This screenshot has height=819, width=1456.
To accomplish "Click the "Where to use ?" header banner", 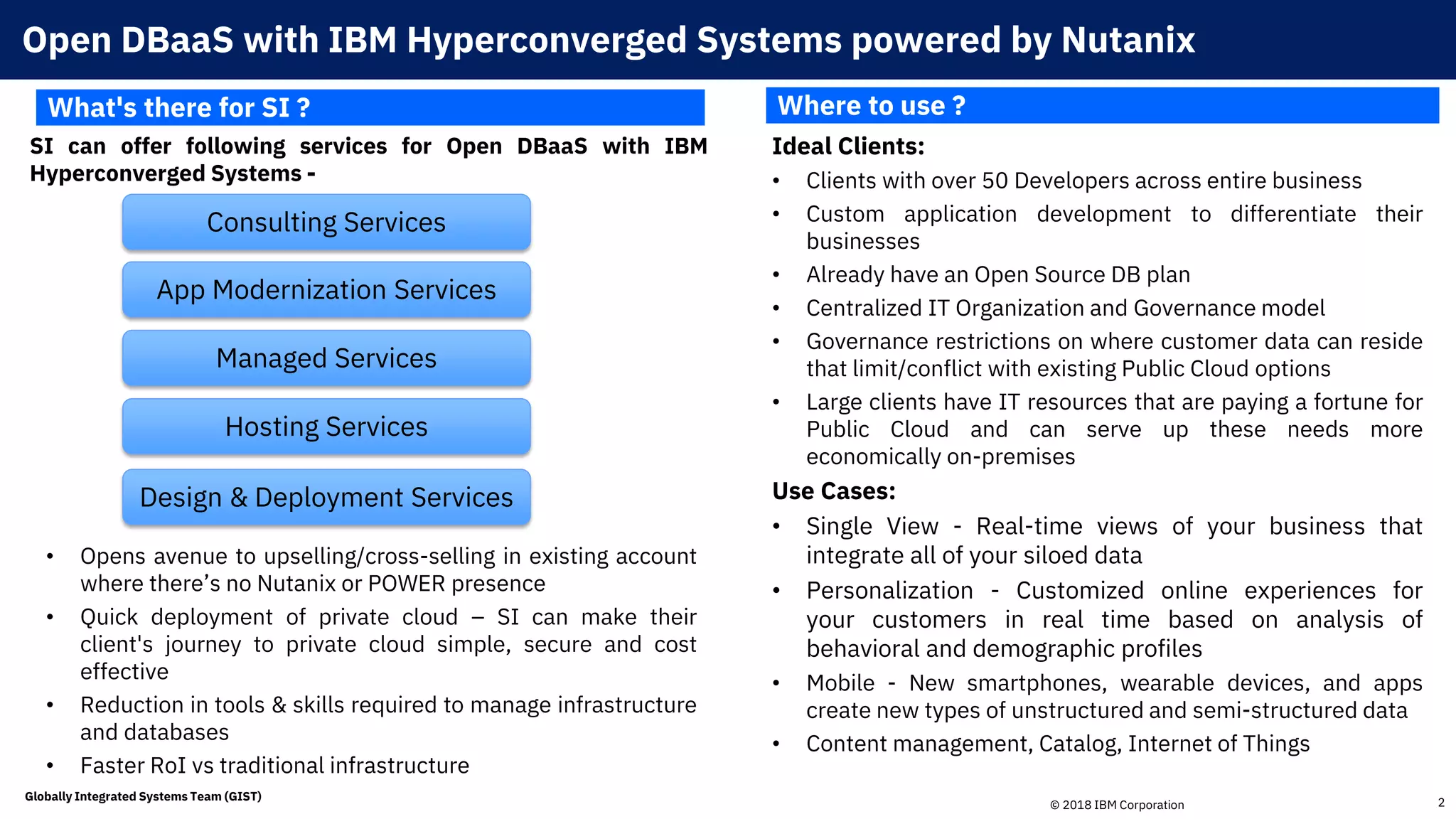I will pyautogui.click(x=1102, y=105).
